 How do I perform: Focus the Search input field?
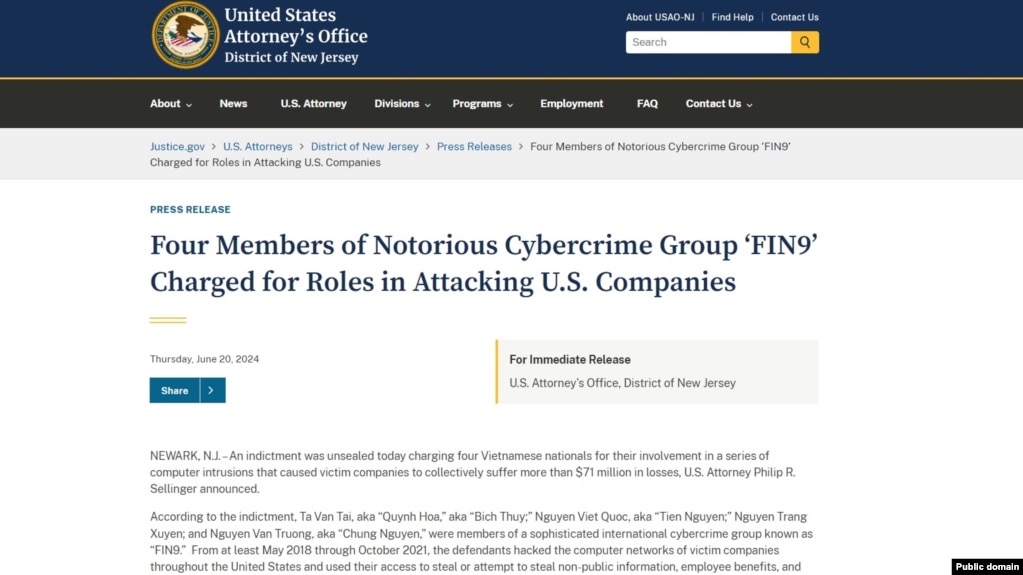click(709, 42)
